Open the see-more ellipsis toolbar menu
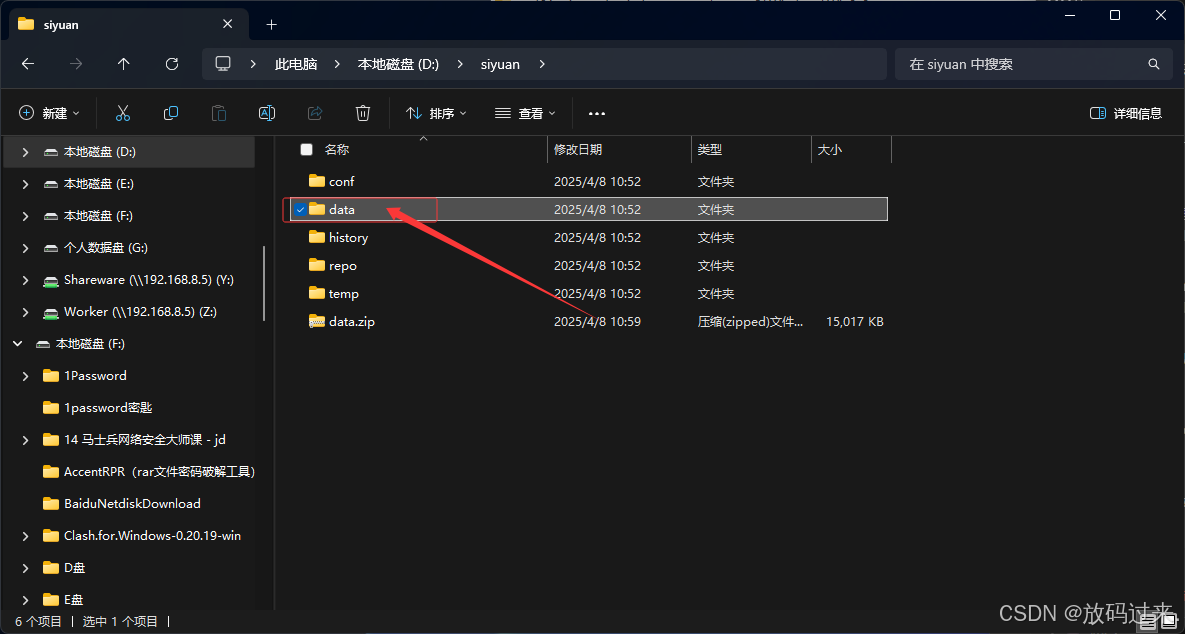Image resolution: width=1185 pixels, height=634 pixels. point(596,112)
